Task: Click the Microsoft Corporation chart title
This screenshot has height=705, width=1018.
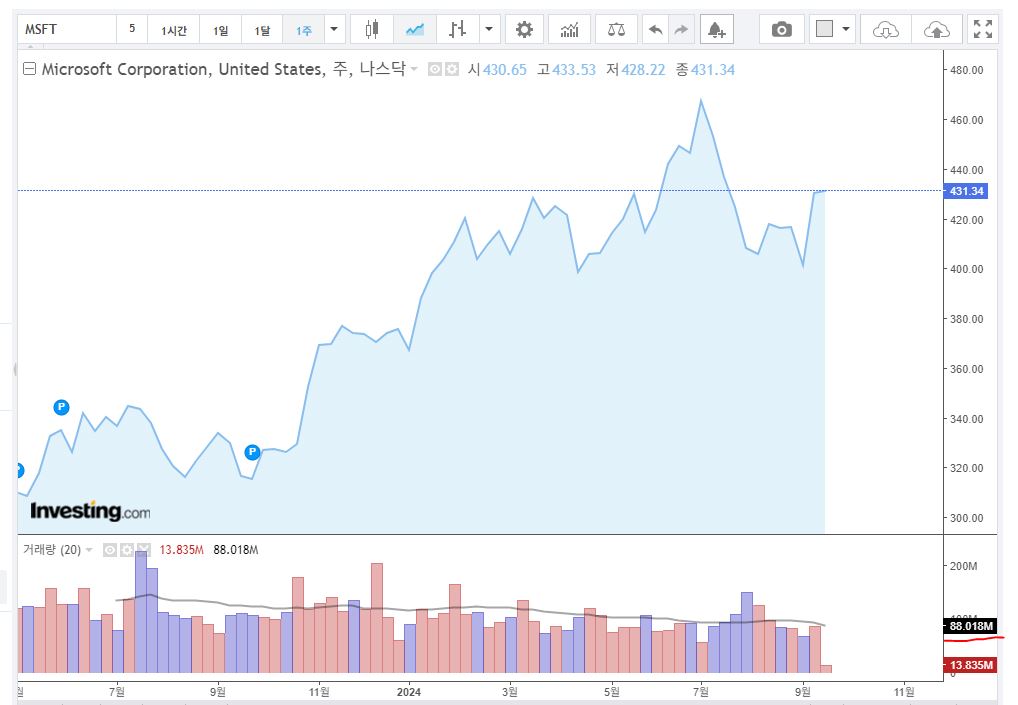Action: tap(223, 69)
